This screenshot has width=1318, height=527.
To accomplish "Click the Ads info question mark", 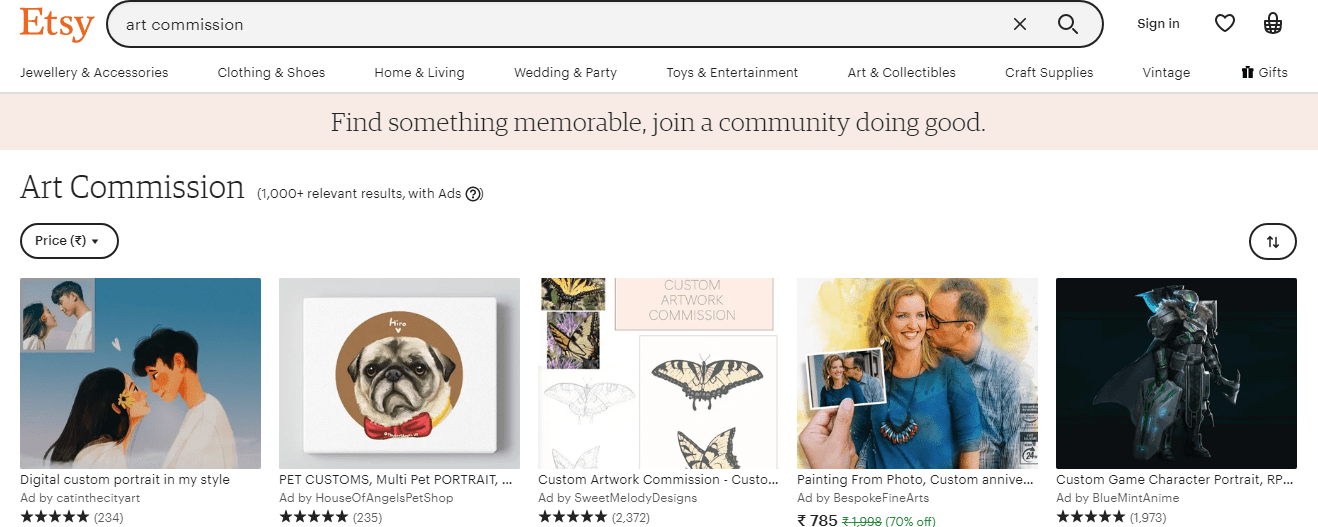I will pos(474,194).
